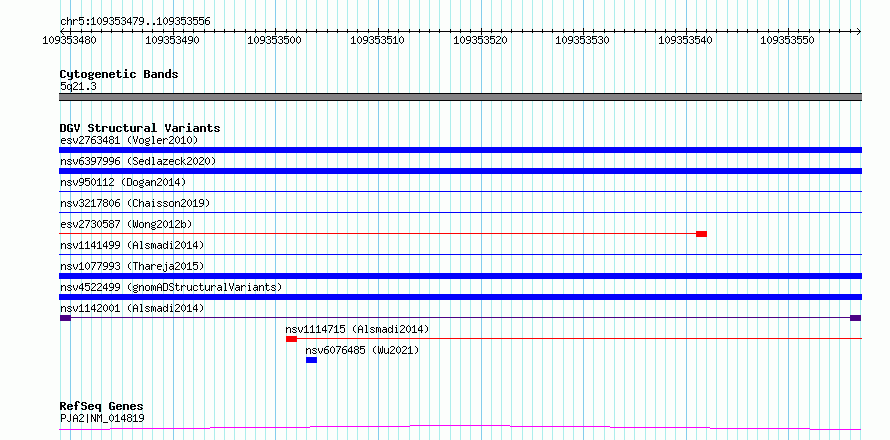The image size is (890, 440).
Task: Select the esv2763481 blue variant bar
Action: pos(460,150)
